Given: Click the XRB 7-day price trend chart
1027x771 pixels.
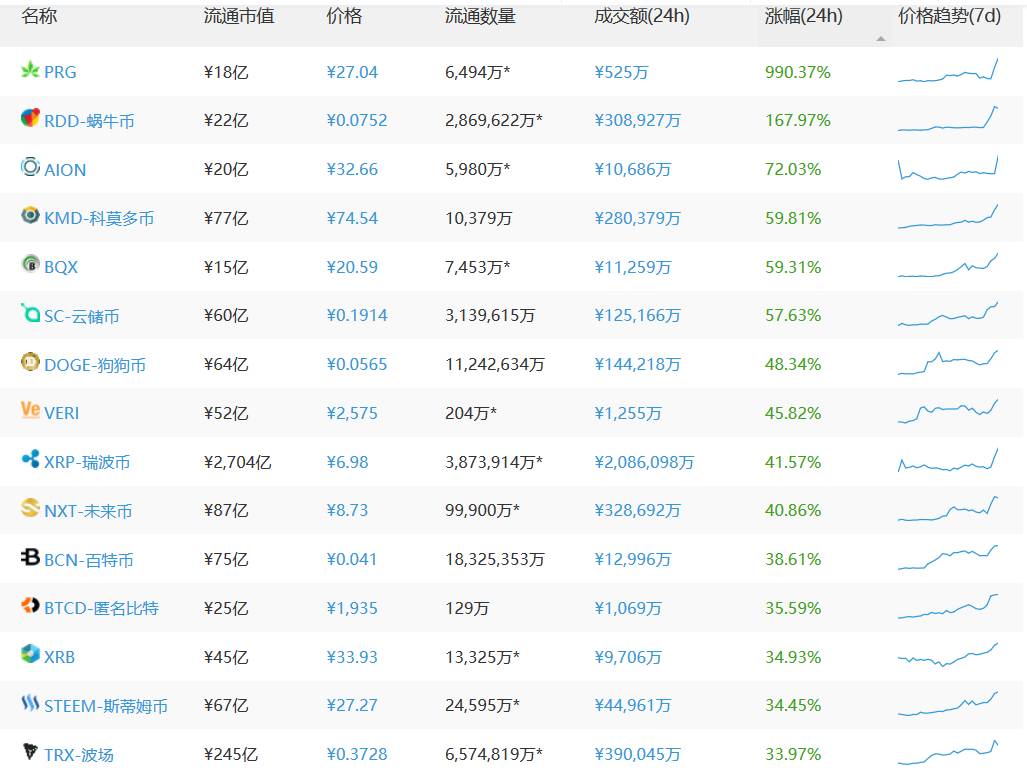Looking at the screenshot, I should (x=948, y=655).
